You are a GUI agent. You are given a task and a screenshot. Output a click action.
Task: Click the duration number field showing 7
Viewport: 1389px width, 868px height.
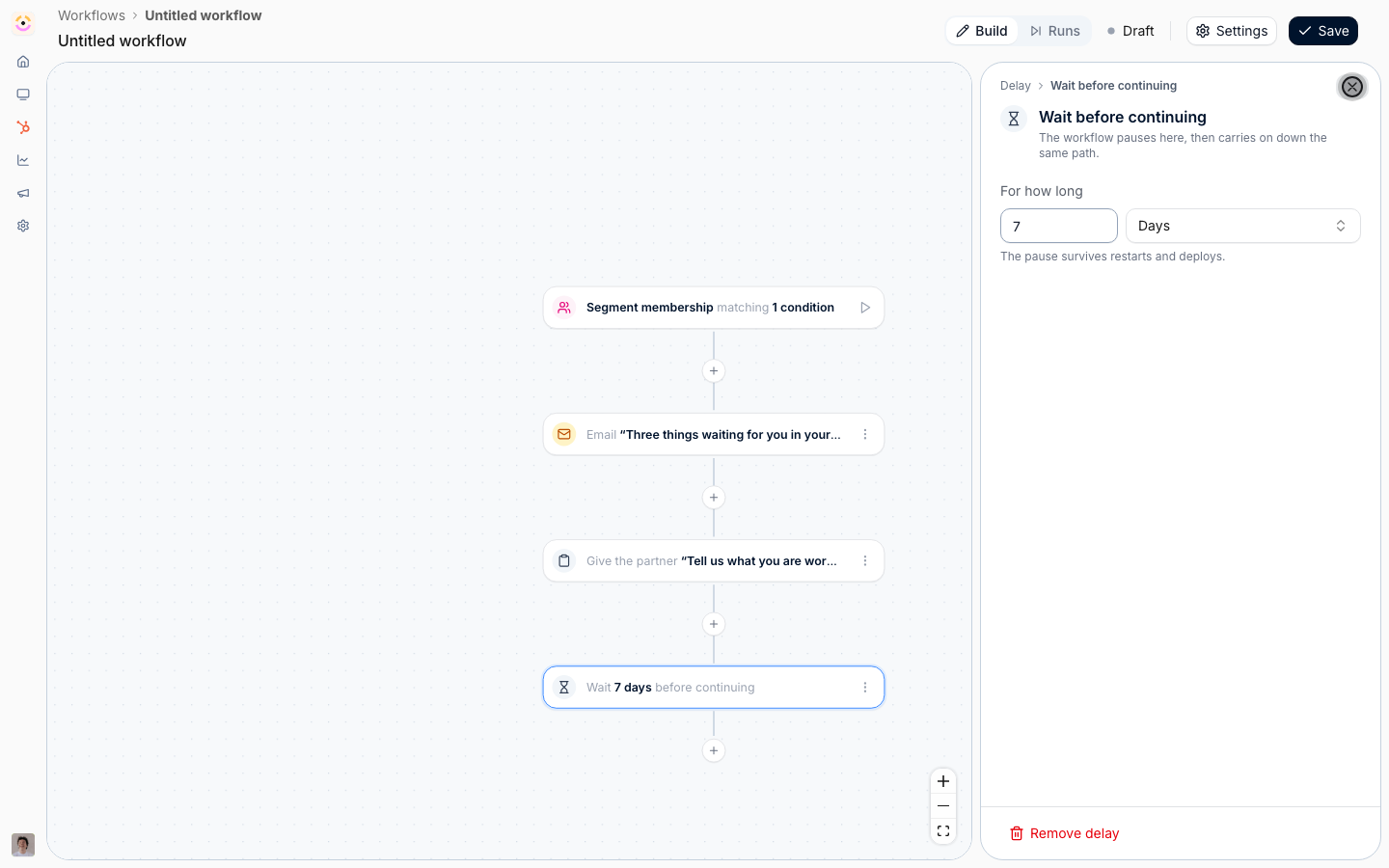(1058, 226)
